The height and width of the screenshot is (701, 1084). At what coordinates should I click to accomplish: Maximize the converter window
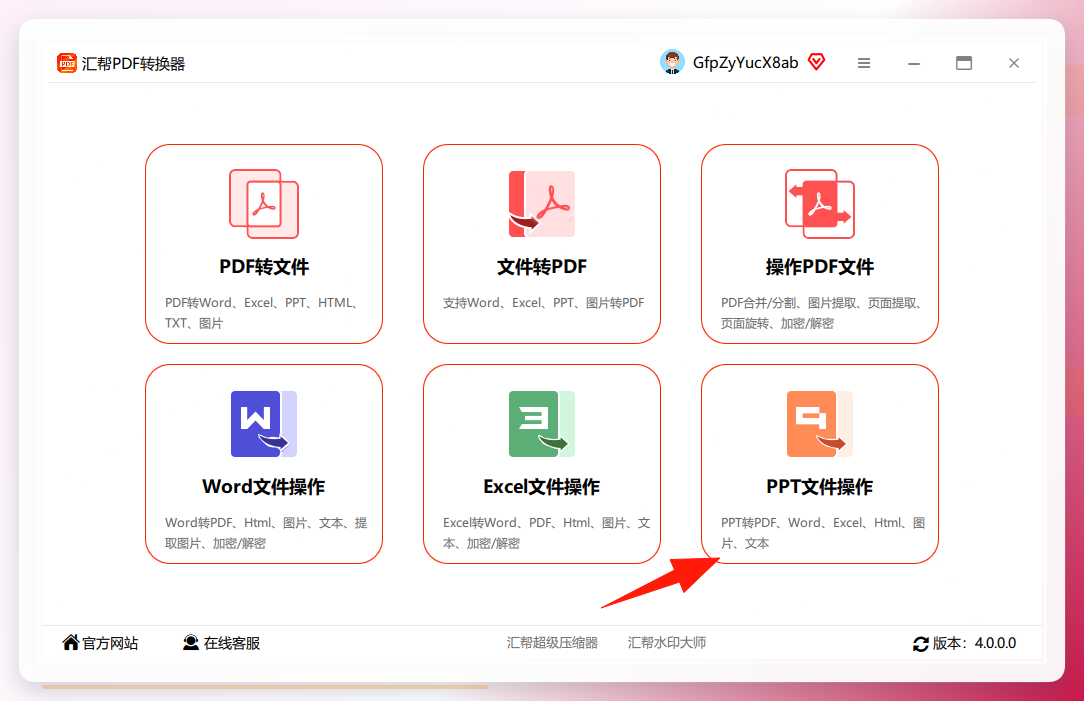[x=964, y=63]
